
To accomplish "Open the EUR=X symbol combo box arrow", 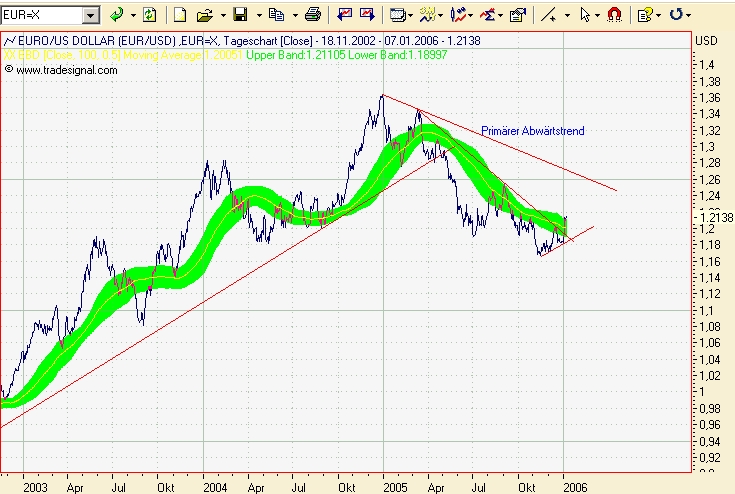I will point(91,15).
